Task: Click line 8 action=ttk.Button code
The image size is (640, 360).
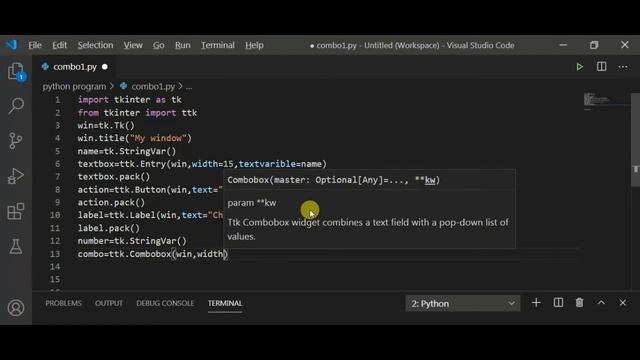Action: [x=150, y=189]
